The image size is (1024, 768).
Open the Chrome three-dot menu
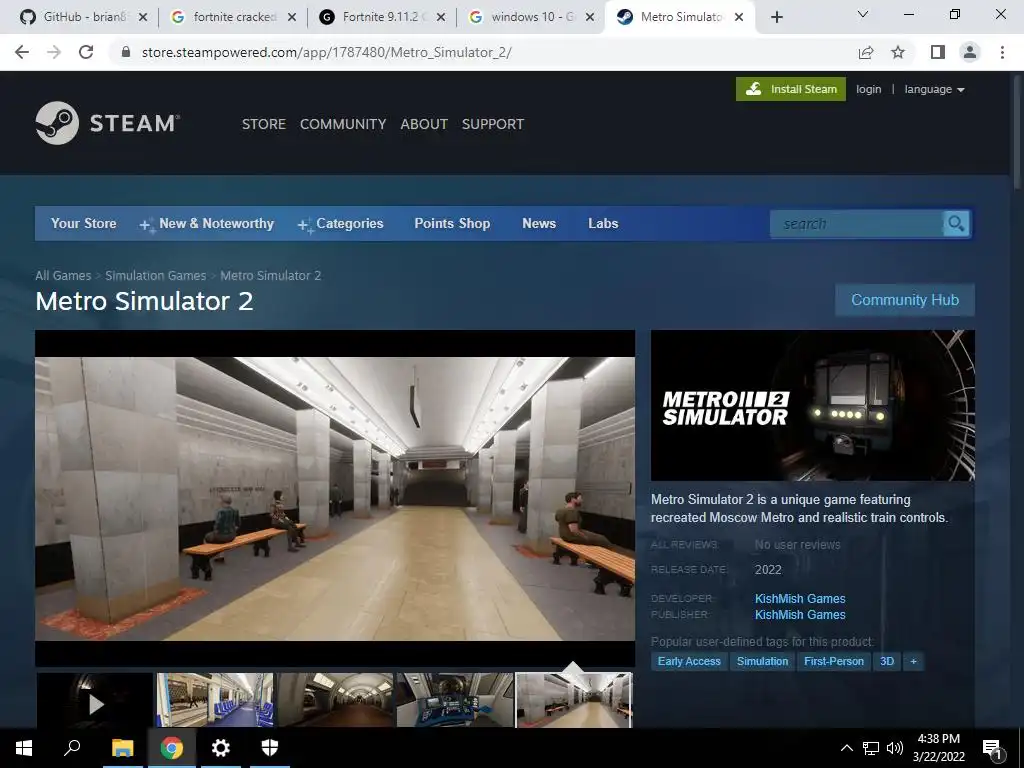click(x=1002, y=52)
